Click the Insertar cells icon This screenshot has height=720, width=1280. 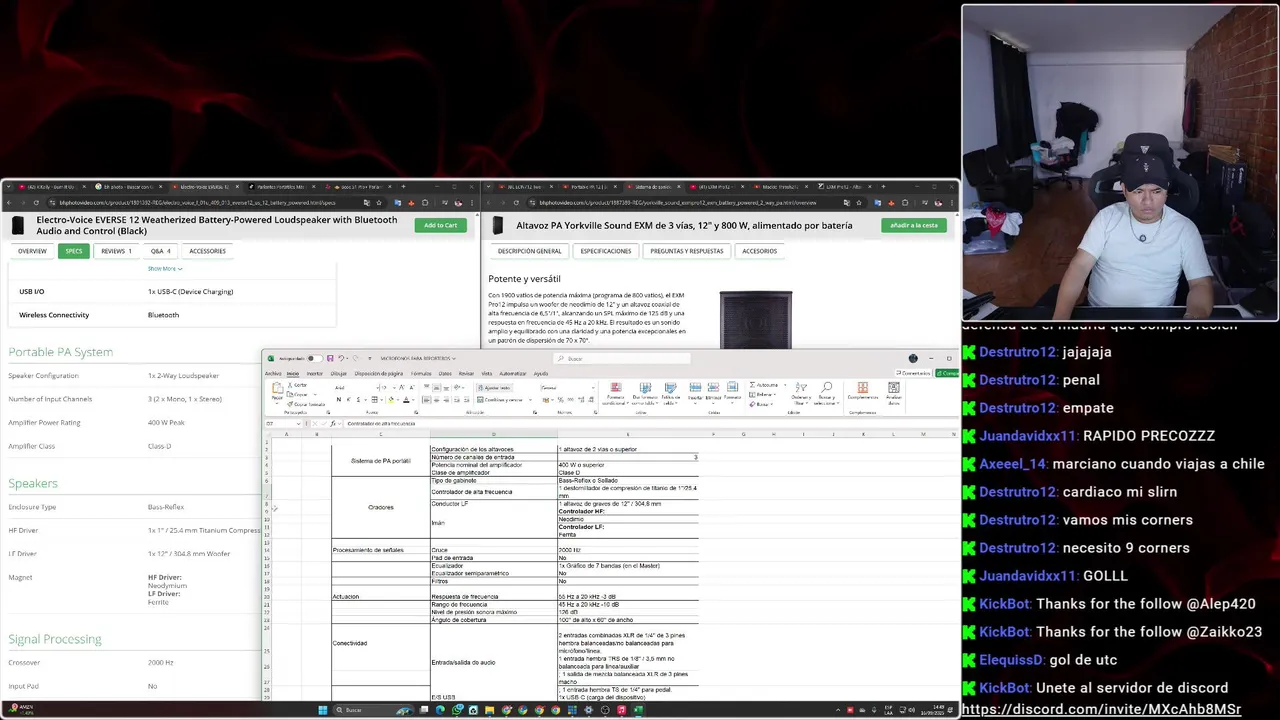(x=695, y=389)
